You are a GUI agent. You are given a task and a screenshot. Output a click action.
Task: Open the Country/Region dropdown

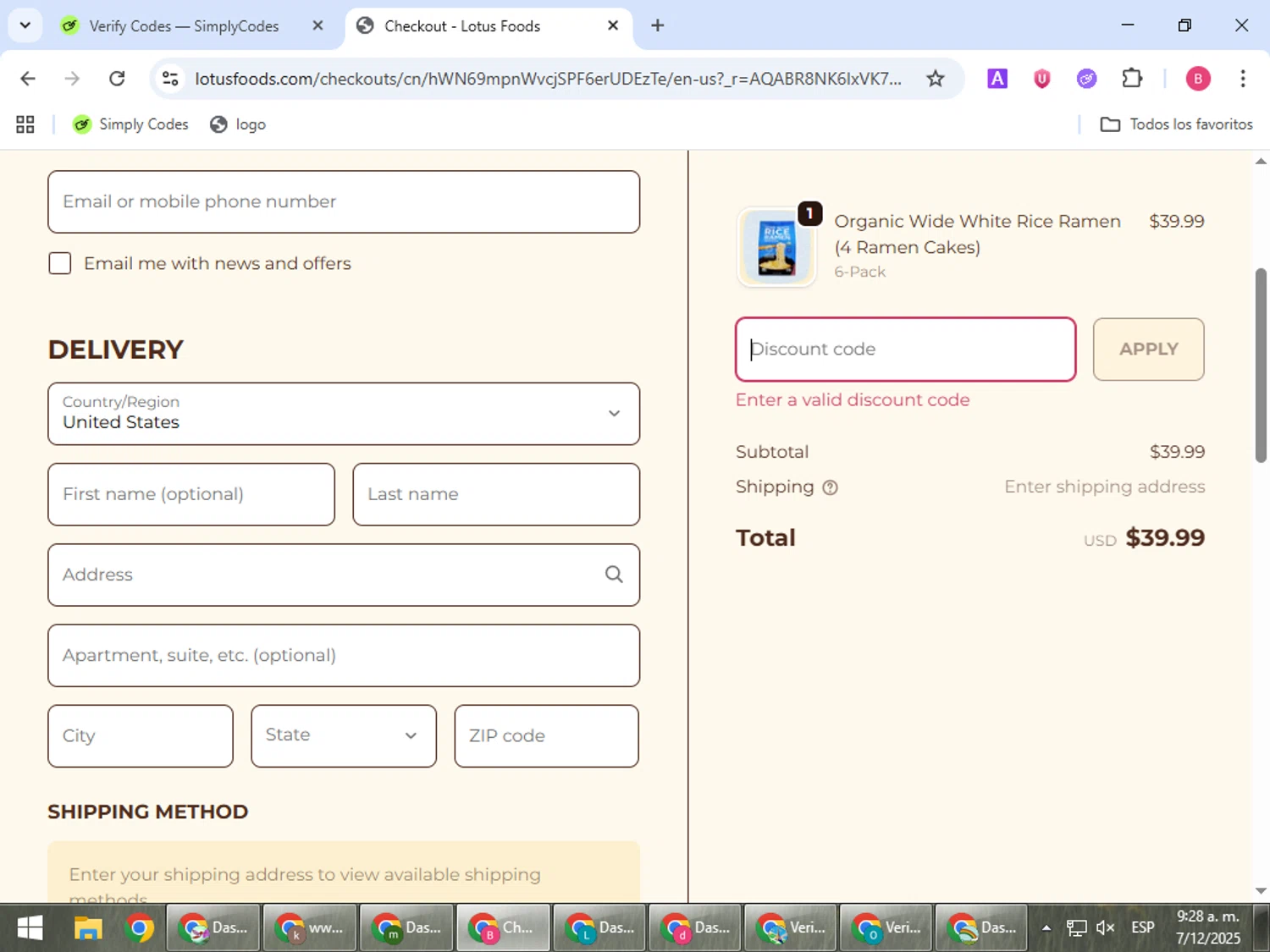click(x=344, y=414)
